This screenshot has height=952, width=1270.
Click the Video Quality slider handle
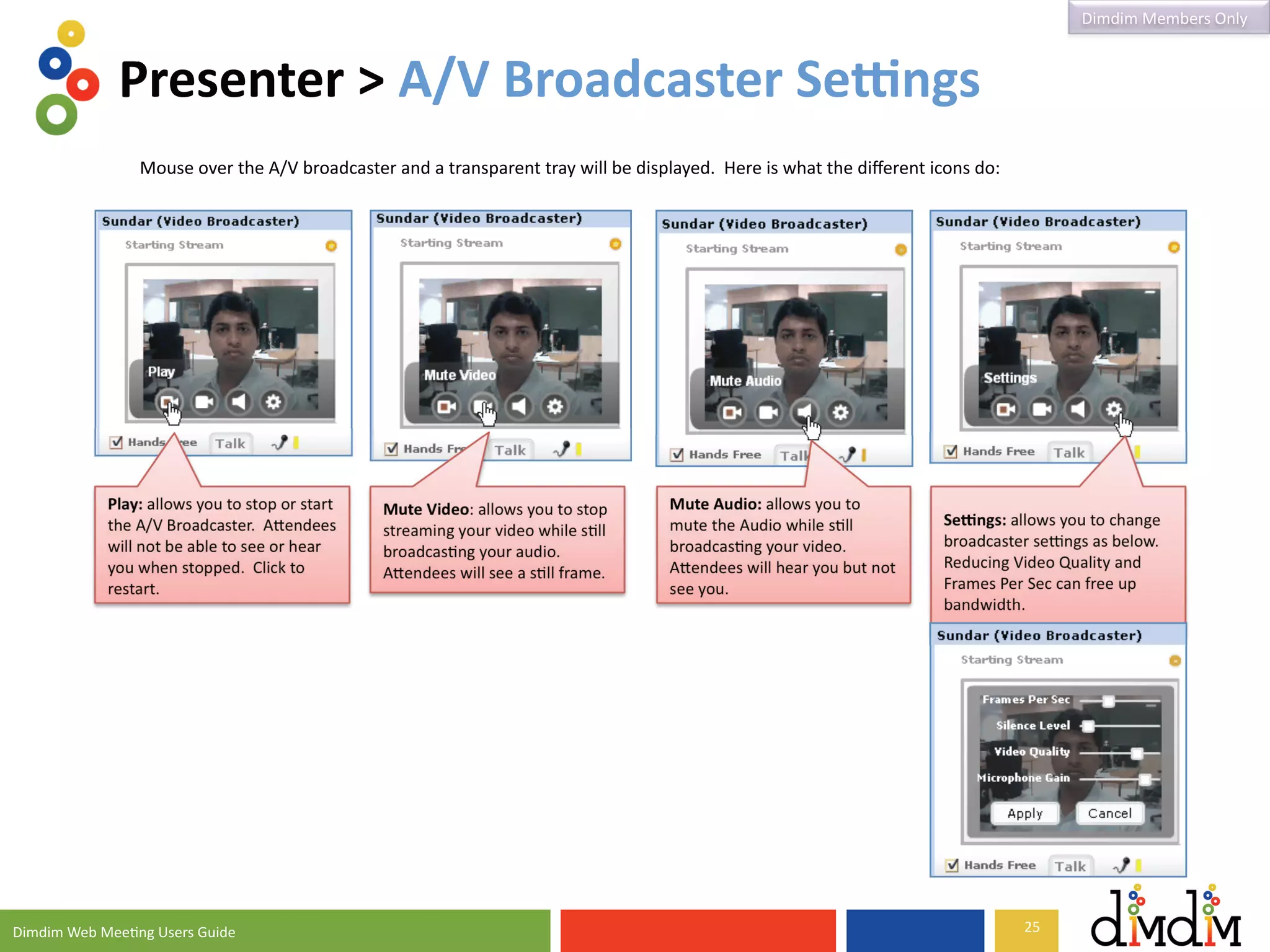[x=1137, y=753]
